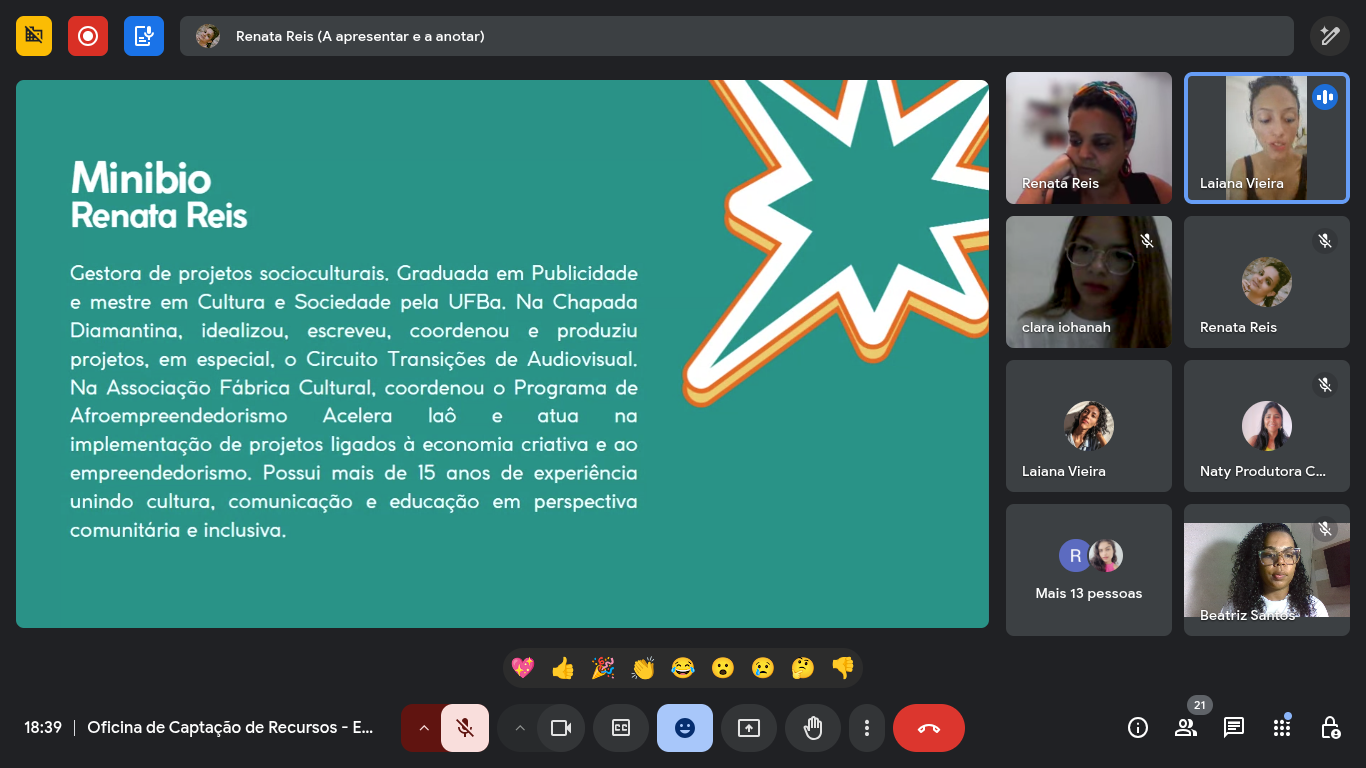The width and height of the screenshot is (1366, 768).
Task: Turn on closed captions
Action: click(621, 728)
